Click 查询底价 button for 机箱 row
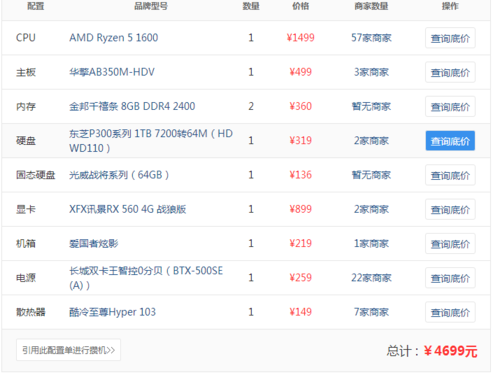 (x=450, y=244)
